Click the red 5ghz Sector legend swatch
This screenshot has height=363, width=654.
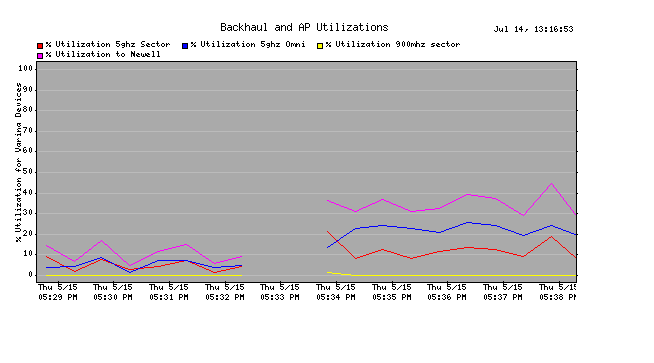40,45
